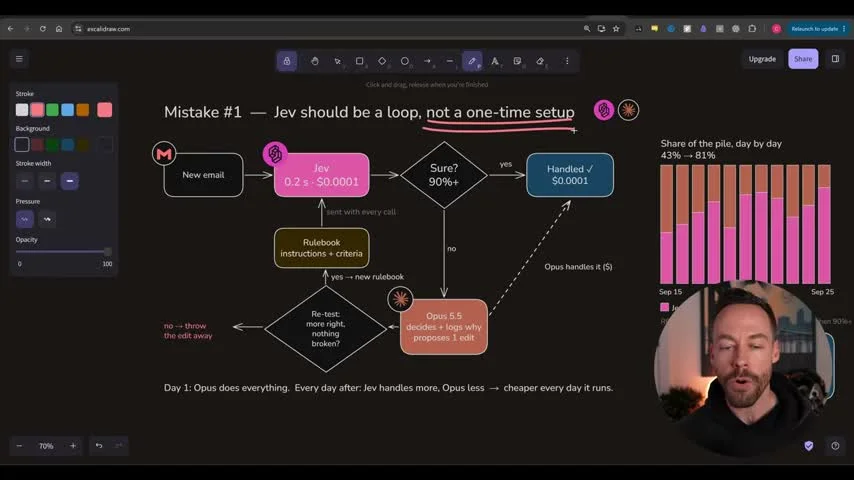This screenshot has height=480, width=854.
Task: Click Relaunch to update in Chrome
Action: (x=814, y=29)
